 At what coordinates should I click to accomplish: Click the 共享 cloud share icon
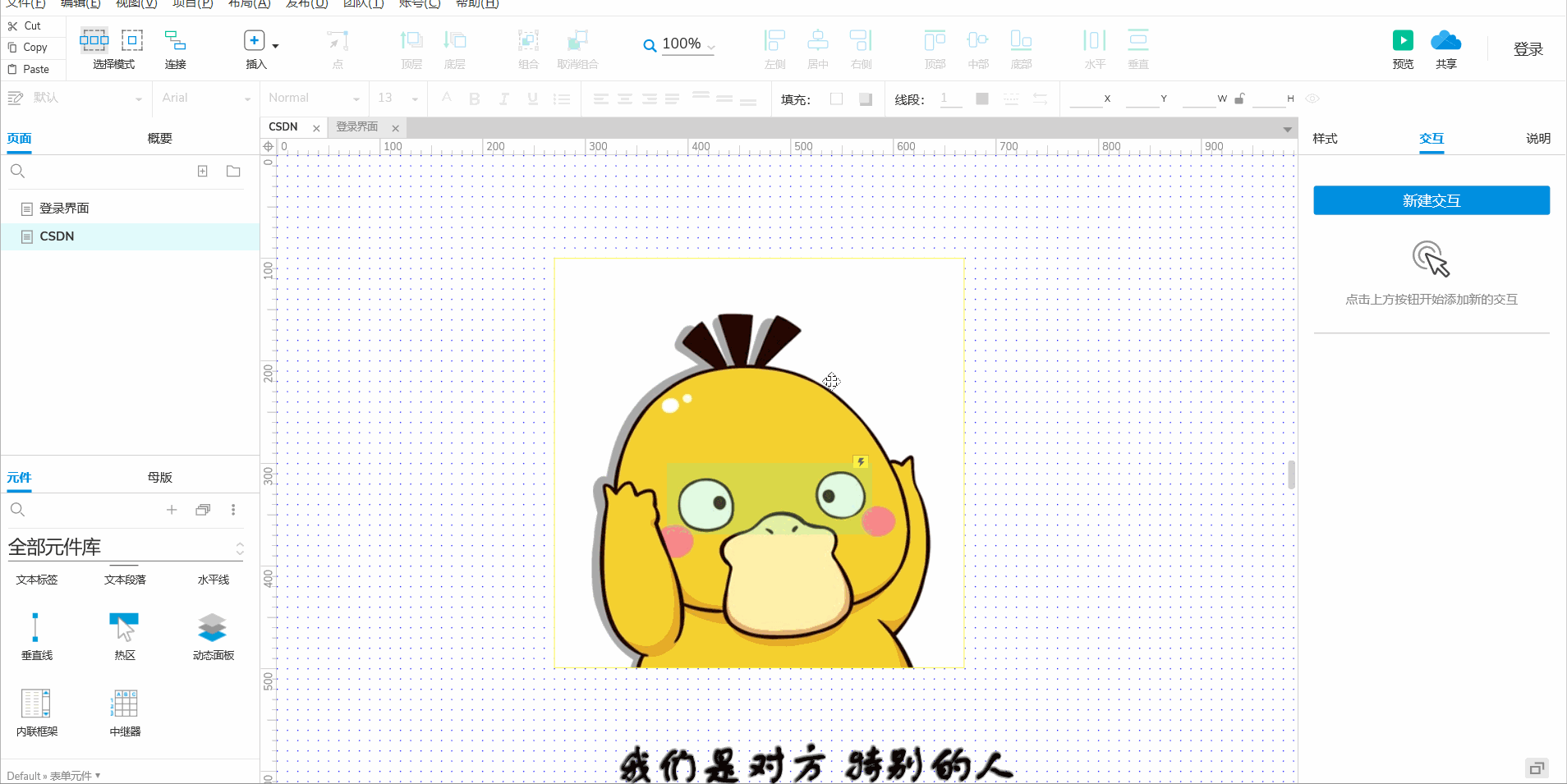(x=1445, y=40)
